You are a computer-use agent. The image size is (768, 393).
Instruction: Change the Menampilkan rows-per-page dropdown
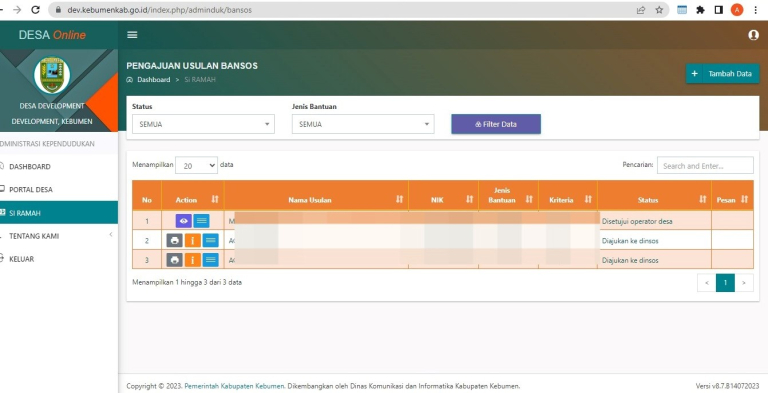pyautogui.click(x=196, y=165)
